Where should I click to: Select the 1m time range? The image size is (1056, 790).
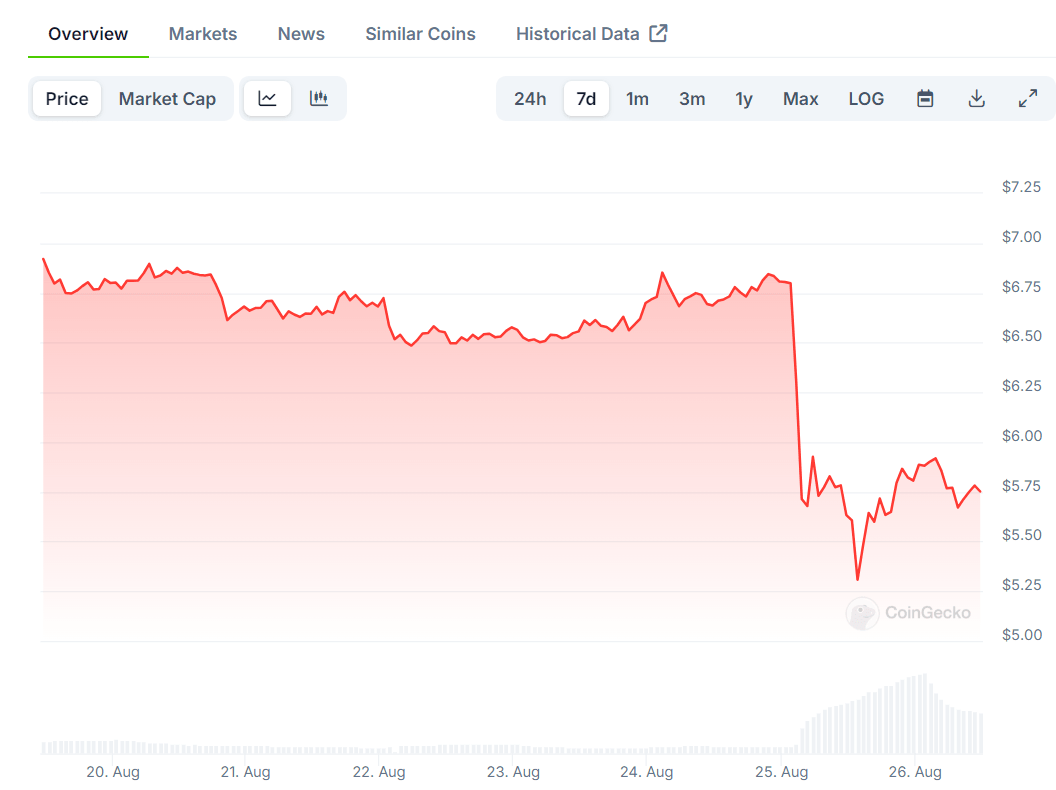coord(637,98)
